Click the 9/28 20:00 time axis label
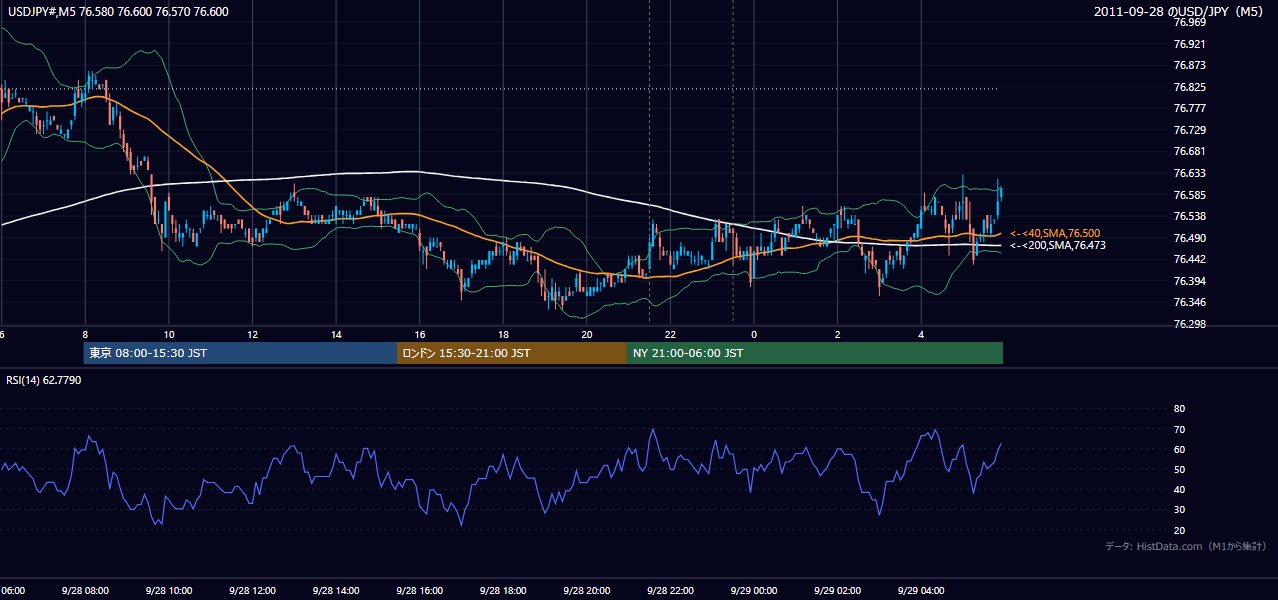 (x=586, y=591)
